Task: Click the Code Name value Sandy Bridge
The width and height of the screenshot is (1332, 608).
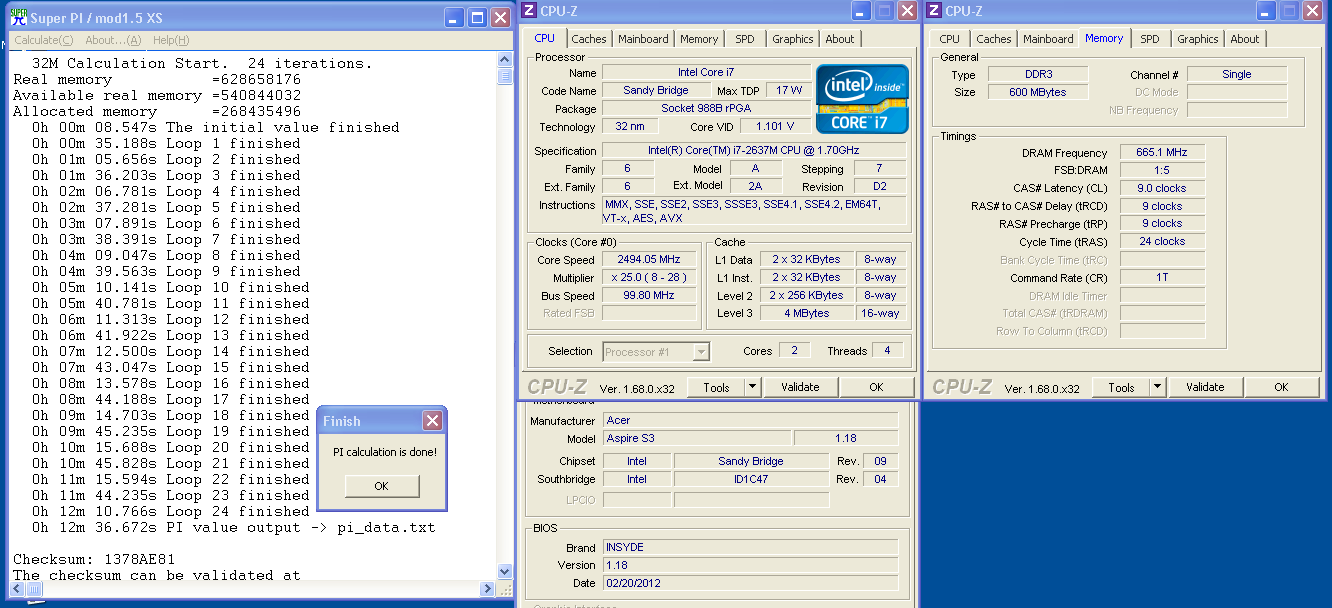Action: point(655,91)
